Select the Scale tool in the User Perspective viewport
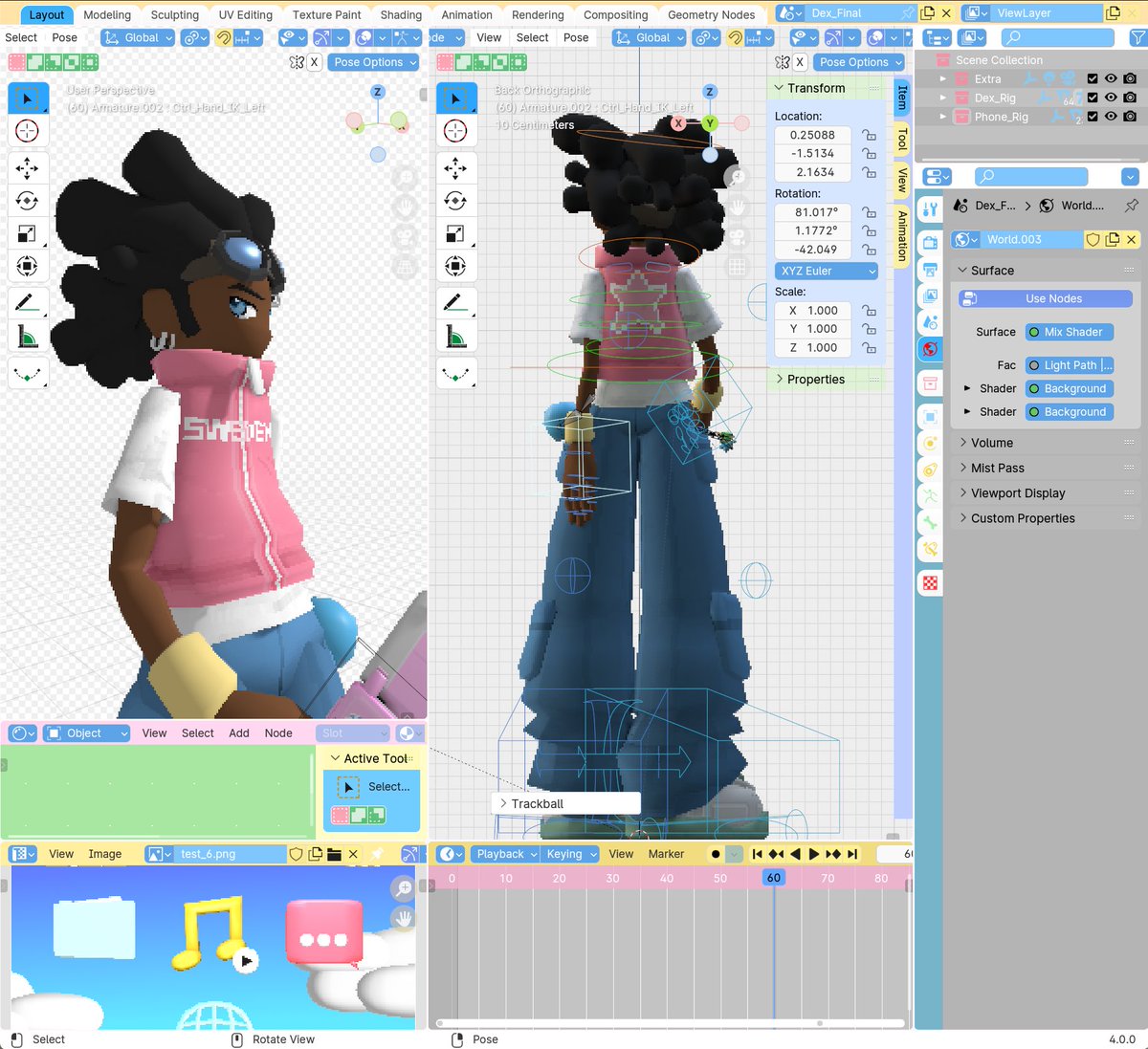 pyautogui.click(x=27, y=233)
